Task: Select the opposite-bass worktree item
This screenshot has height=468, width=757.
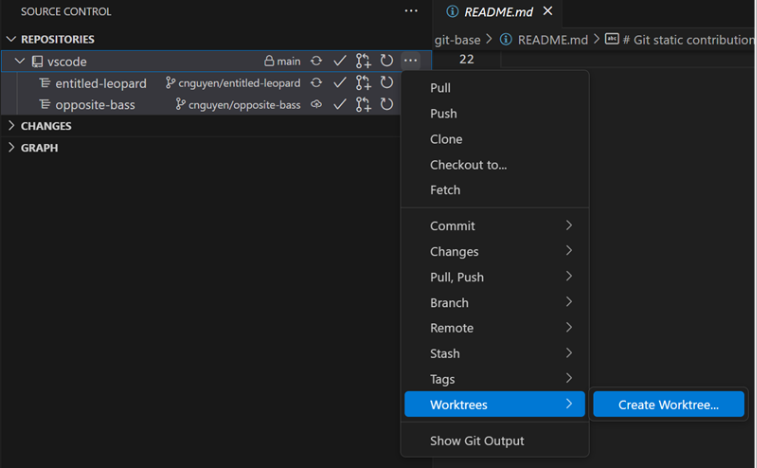Action: coord(95,104)
